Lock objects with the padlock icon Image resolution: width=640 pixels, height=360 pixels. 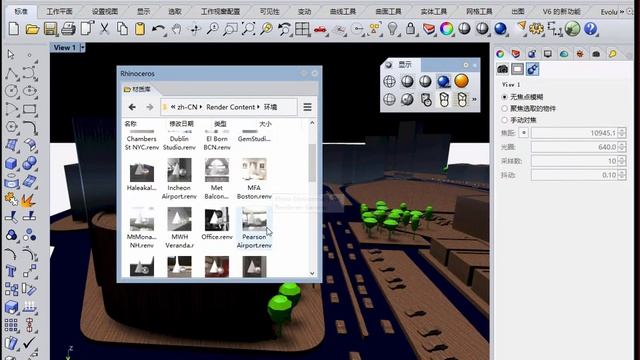(x=410, y=29)
